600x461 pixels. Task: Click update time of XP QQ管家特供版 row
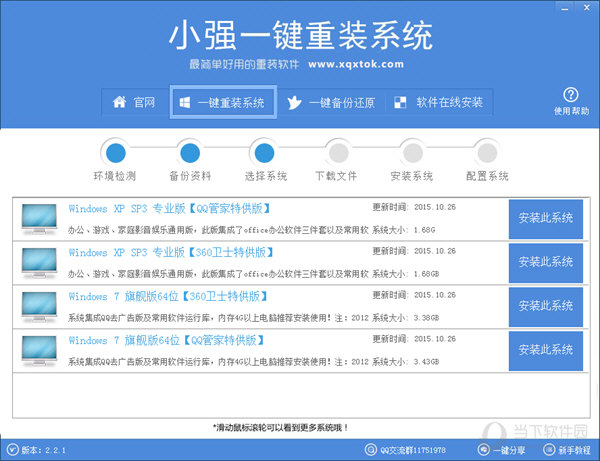point(414,207)
